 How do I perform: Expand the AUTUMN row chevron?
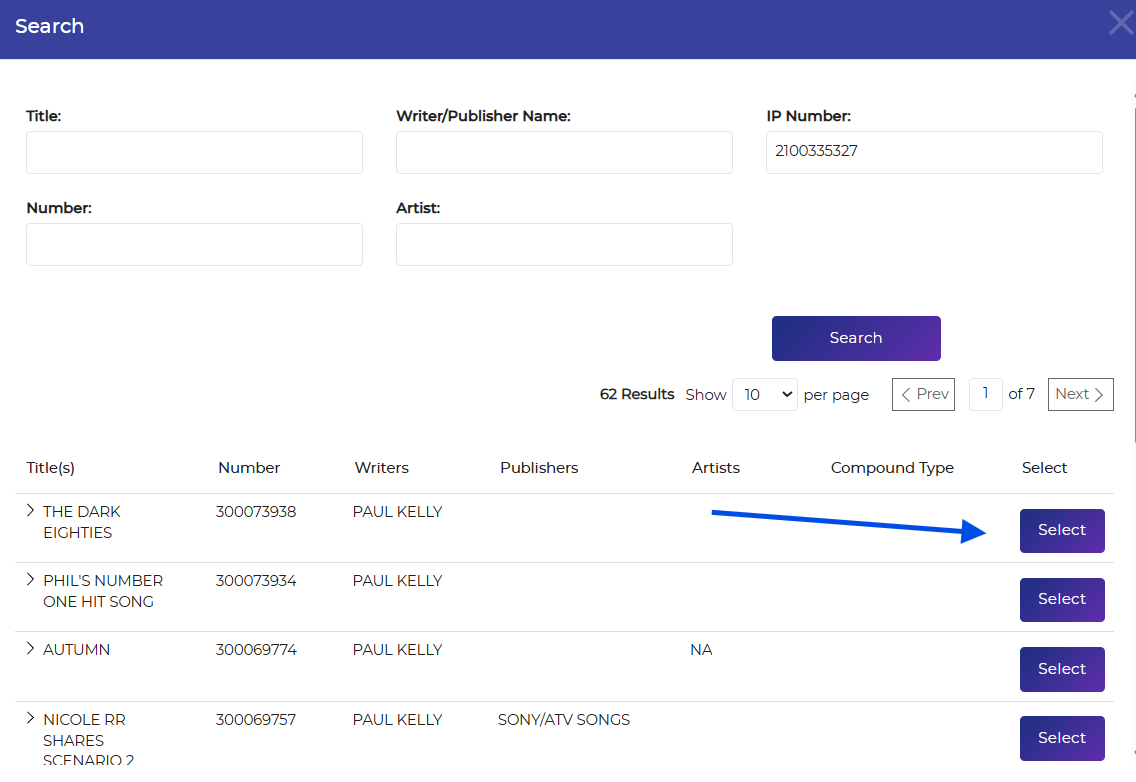[31, 649]
